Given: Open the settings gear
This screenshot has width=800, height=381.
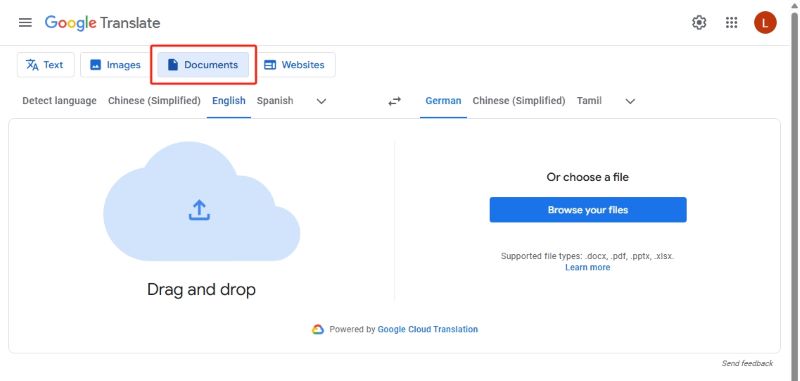Looking at the screenshot, I should (699, 22).
